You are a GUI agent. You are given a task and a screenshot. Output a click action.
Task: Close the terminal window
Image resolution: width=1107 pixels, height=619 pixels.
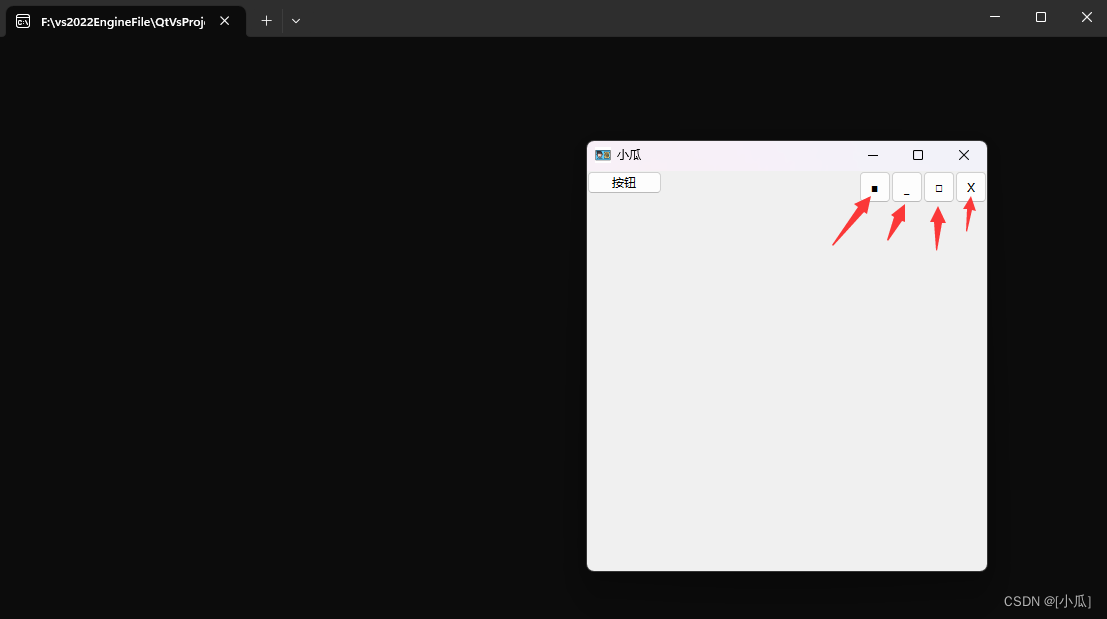click(x=1087, y=17)
